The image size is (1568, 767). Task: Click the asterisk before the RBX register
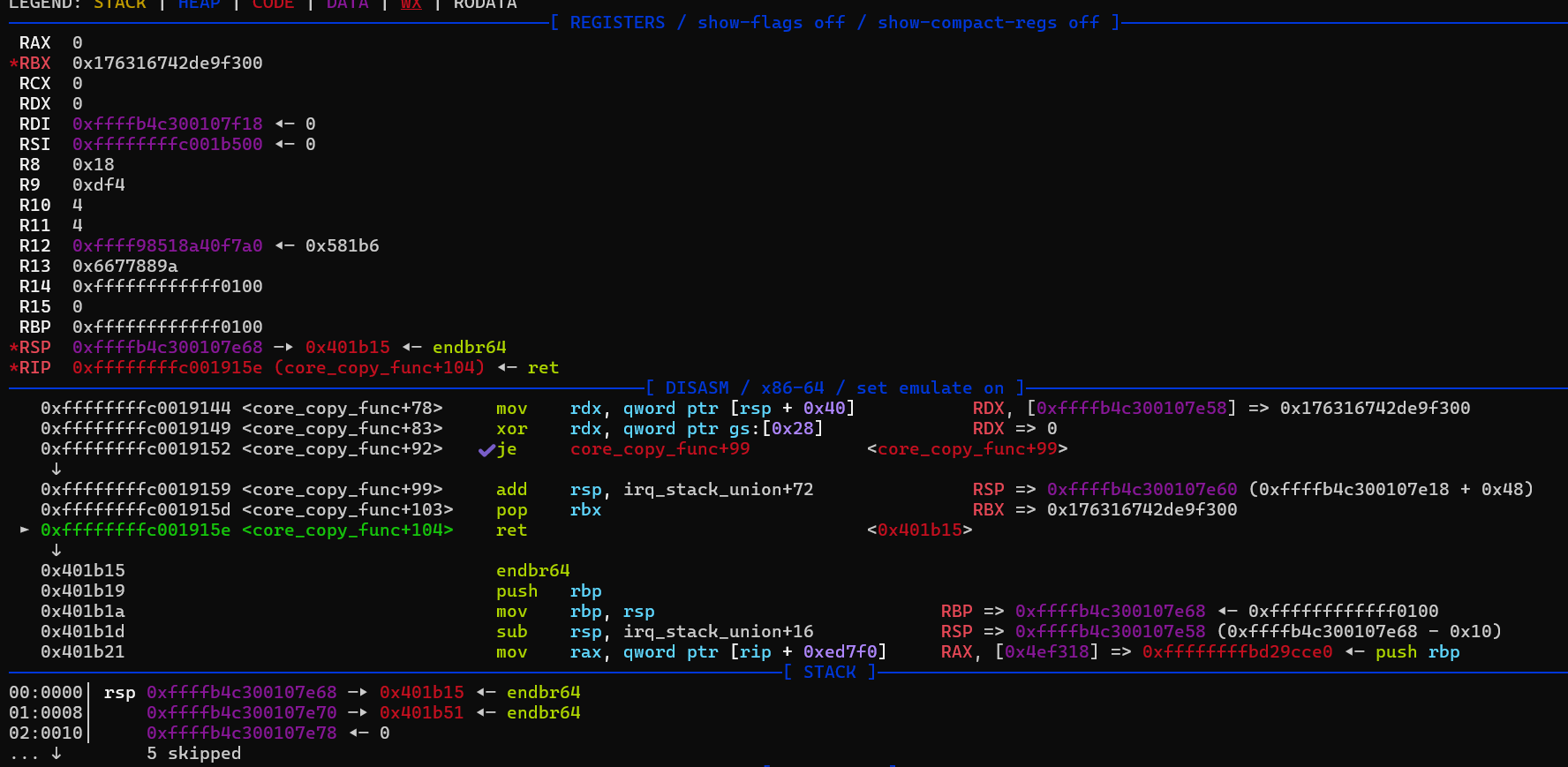pos(14,64)
